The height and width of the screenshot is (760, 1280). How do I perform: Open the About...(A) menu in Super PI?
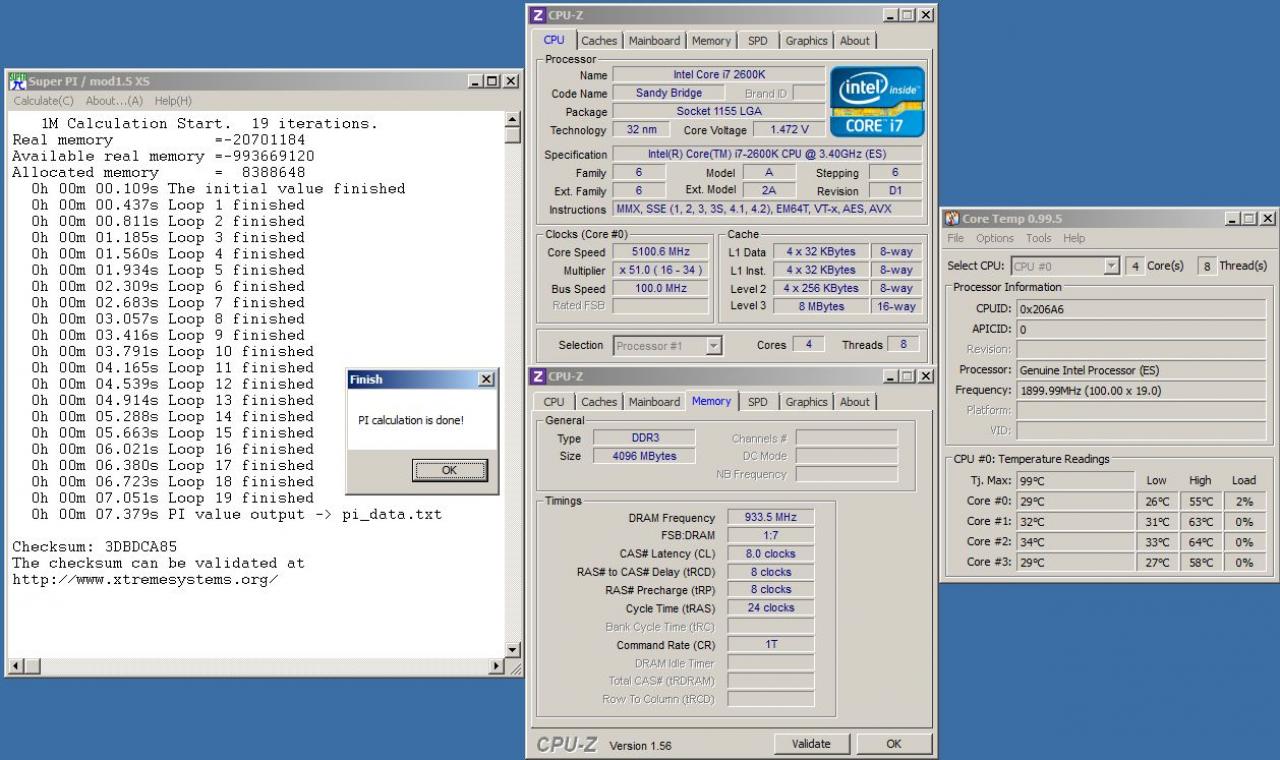(x=114, y=101)
